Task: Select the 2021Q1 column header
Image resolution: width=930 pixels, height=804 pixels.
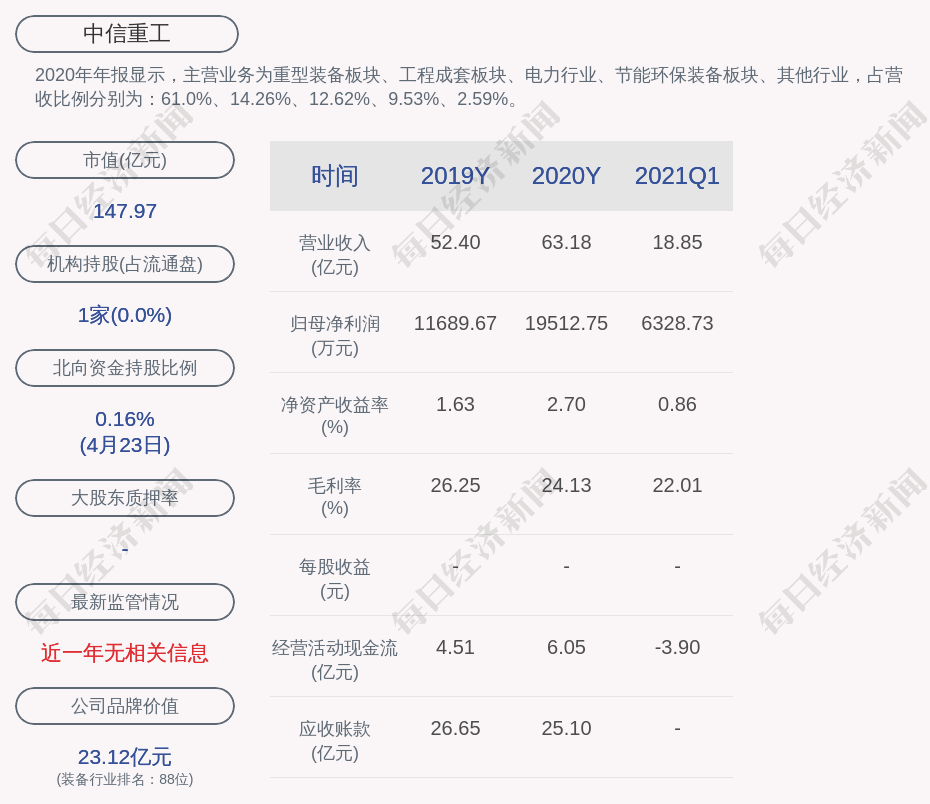Action: [x=677, y=176]
